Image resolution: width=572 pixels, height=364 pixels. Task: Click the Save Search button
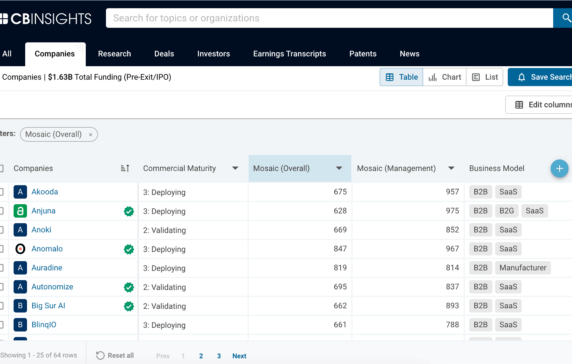tap(540, 77)
